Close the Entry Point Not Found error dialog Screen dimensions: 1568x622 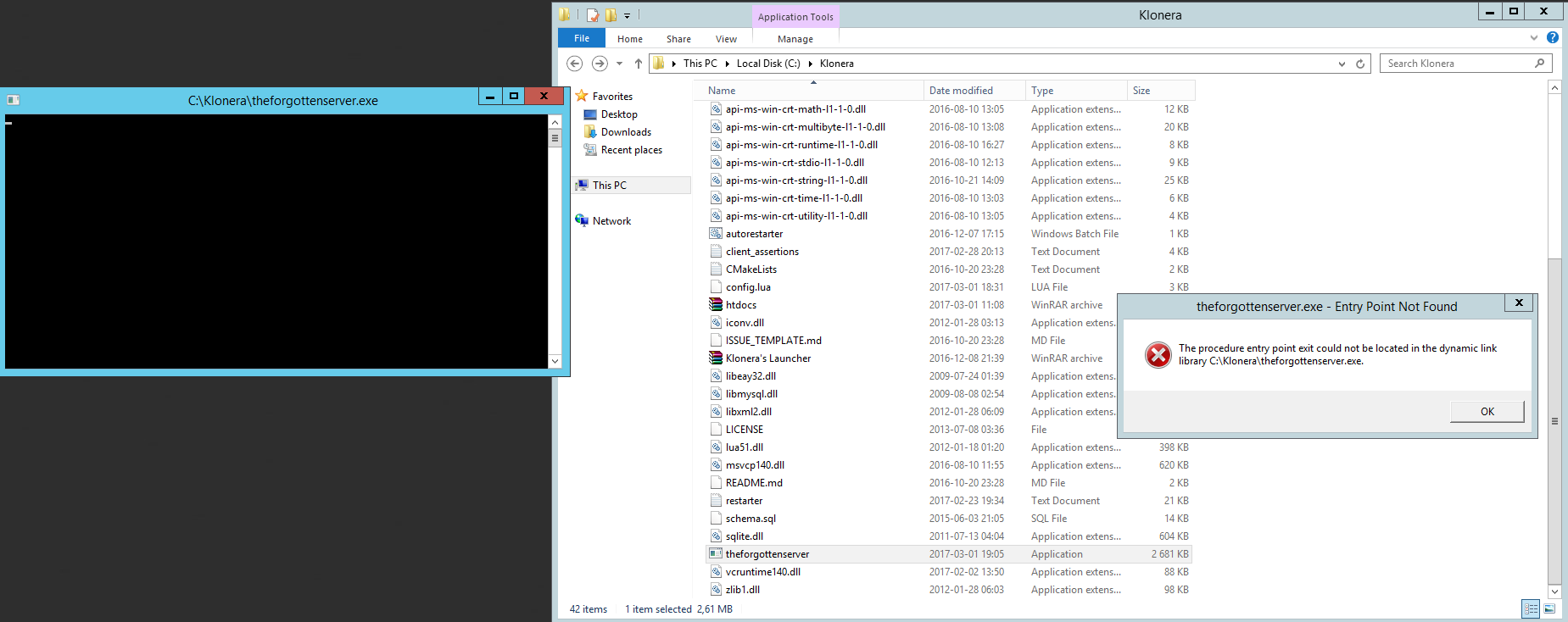(1519, 303)
